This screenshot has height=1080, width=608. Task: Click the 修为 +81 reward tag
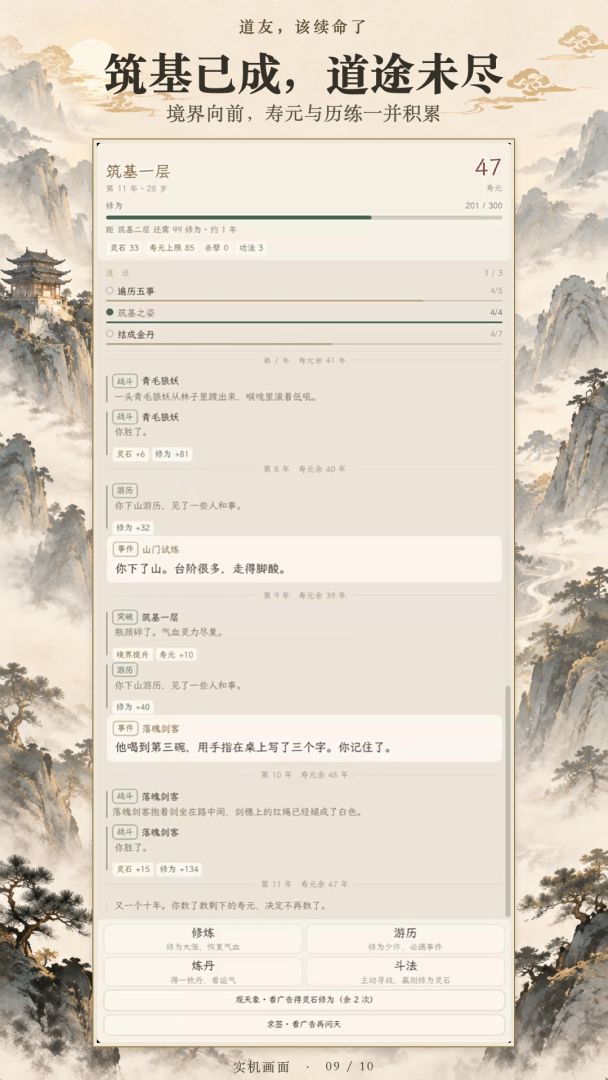[171, 454]
